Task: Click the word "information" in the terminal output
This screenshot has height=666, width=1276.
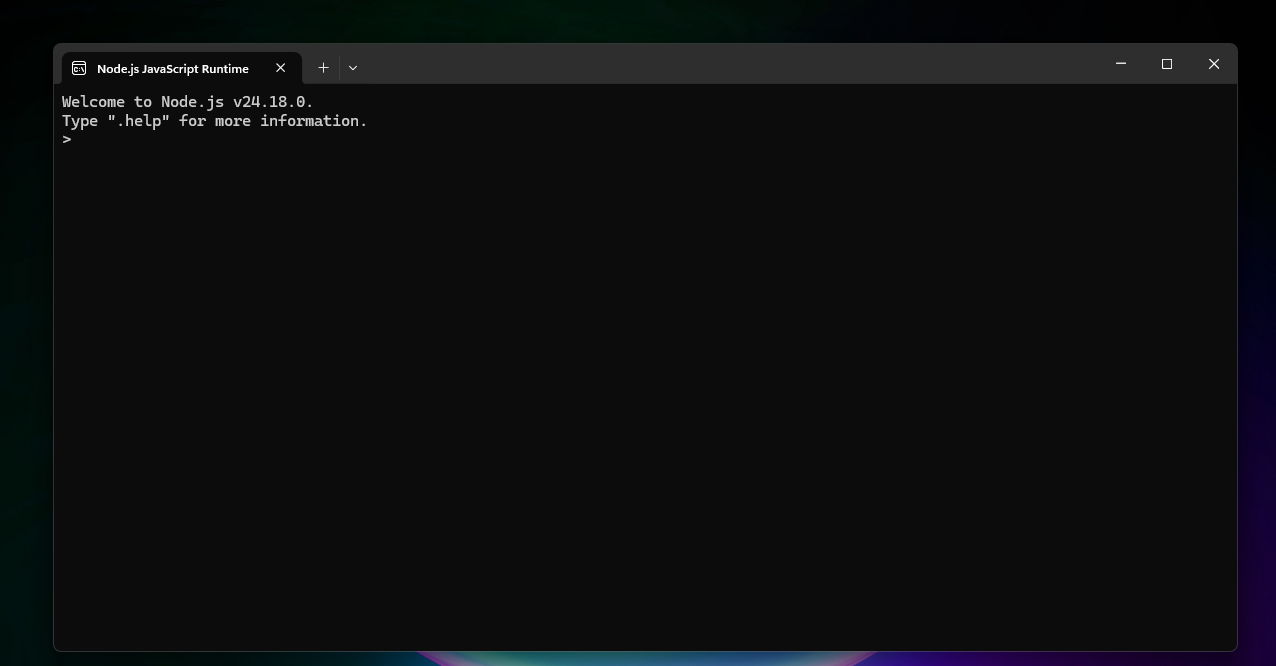Action: [x=313, y=121]
